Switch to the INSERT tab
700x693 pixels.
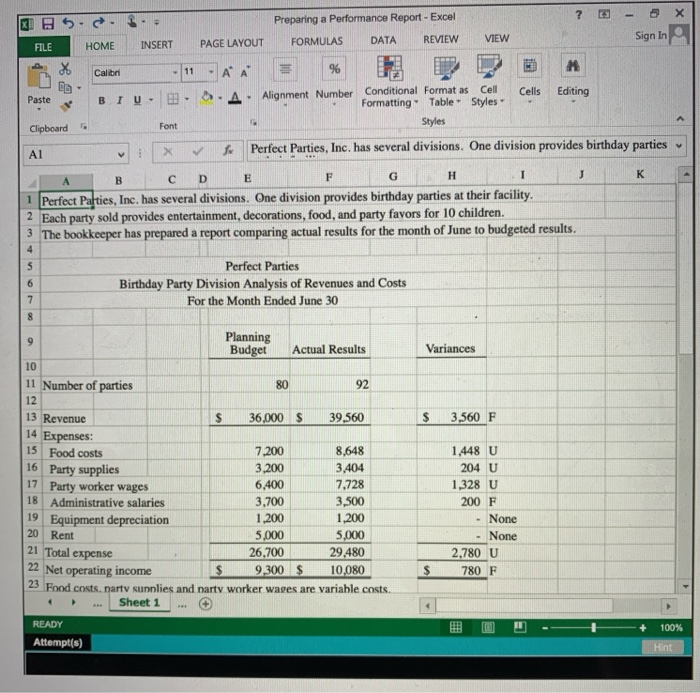click(157, 45)
